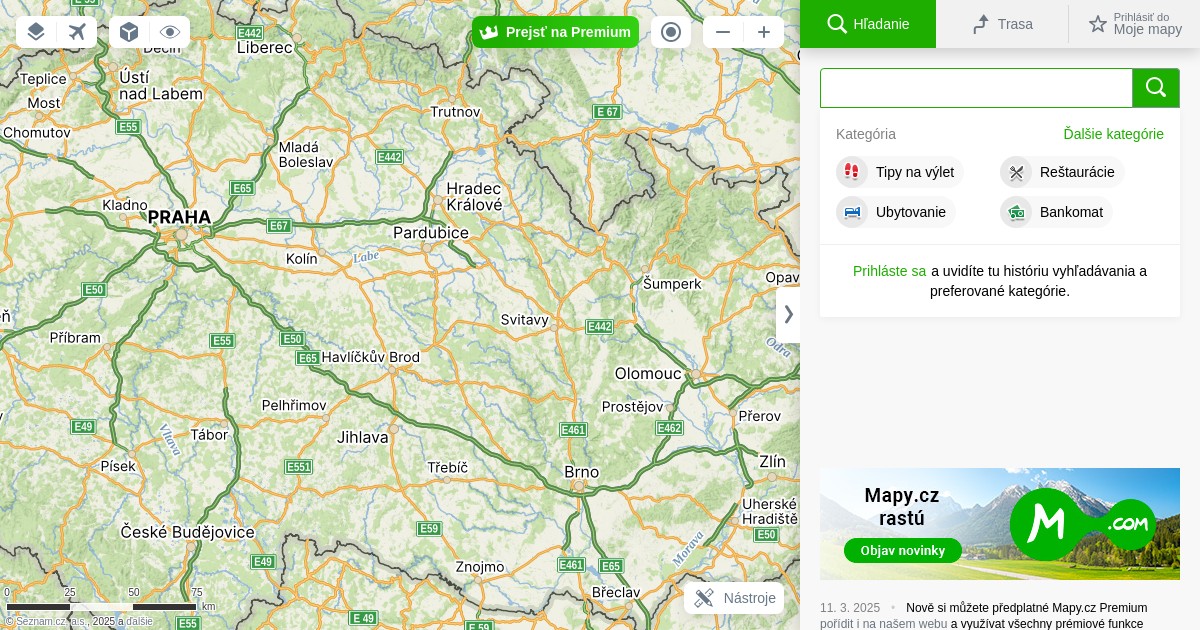
Task: Select the Hľadanie tab
Action: 868,24
